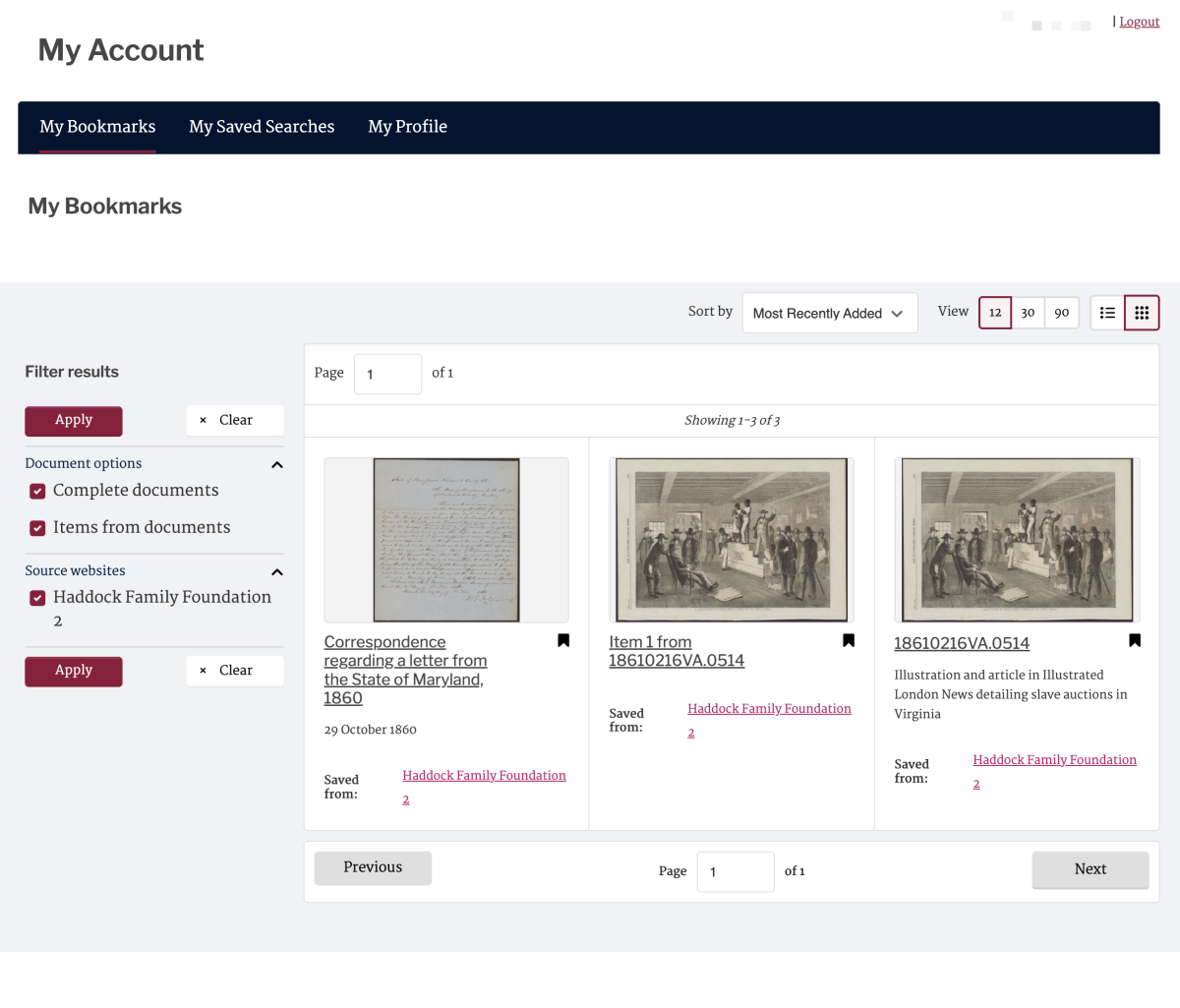Focus the bottom page number field
Screen dimensions: 1180x1008
[736, 871]
